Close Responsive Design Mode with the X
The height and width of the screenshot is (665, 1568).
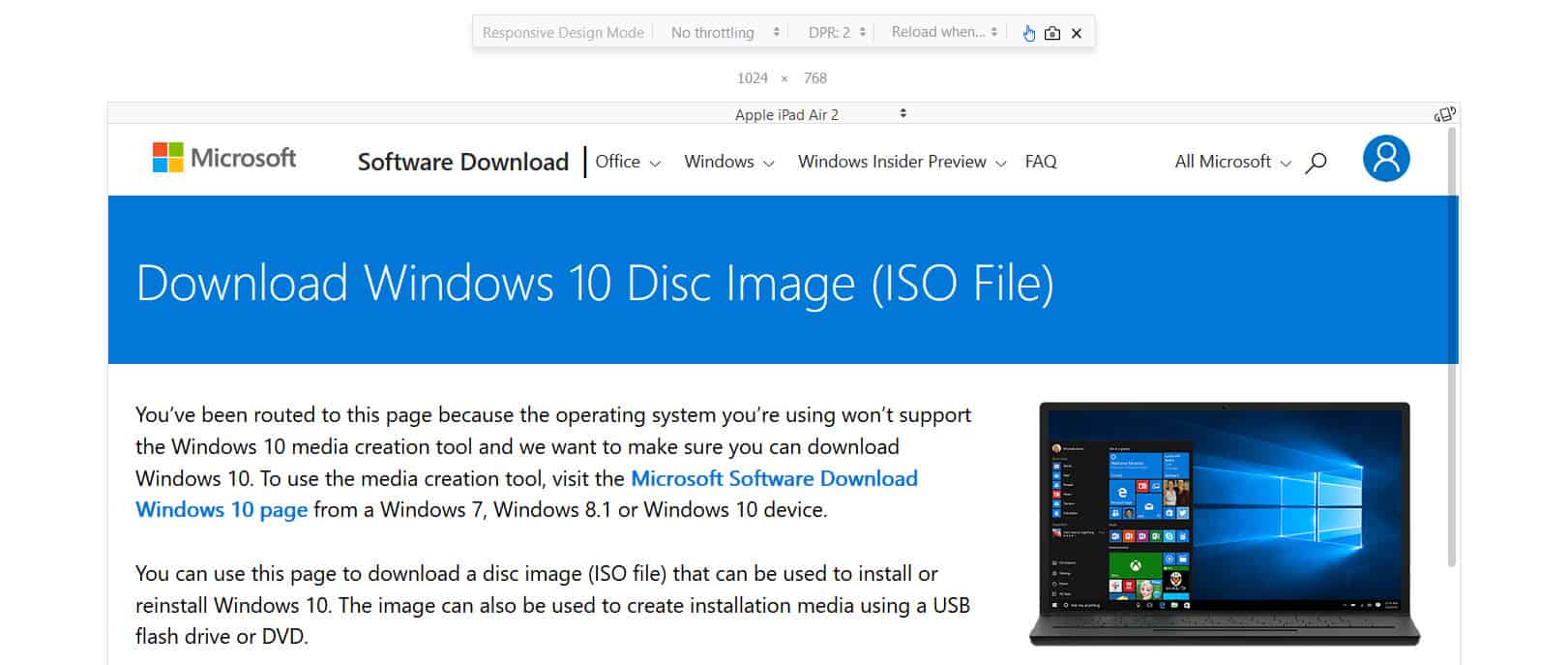(x=1077, y=33)
